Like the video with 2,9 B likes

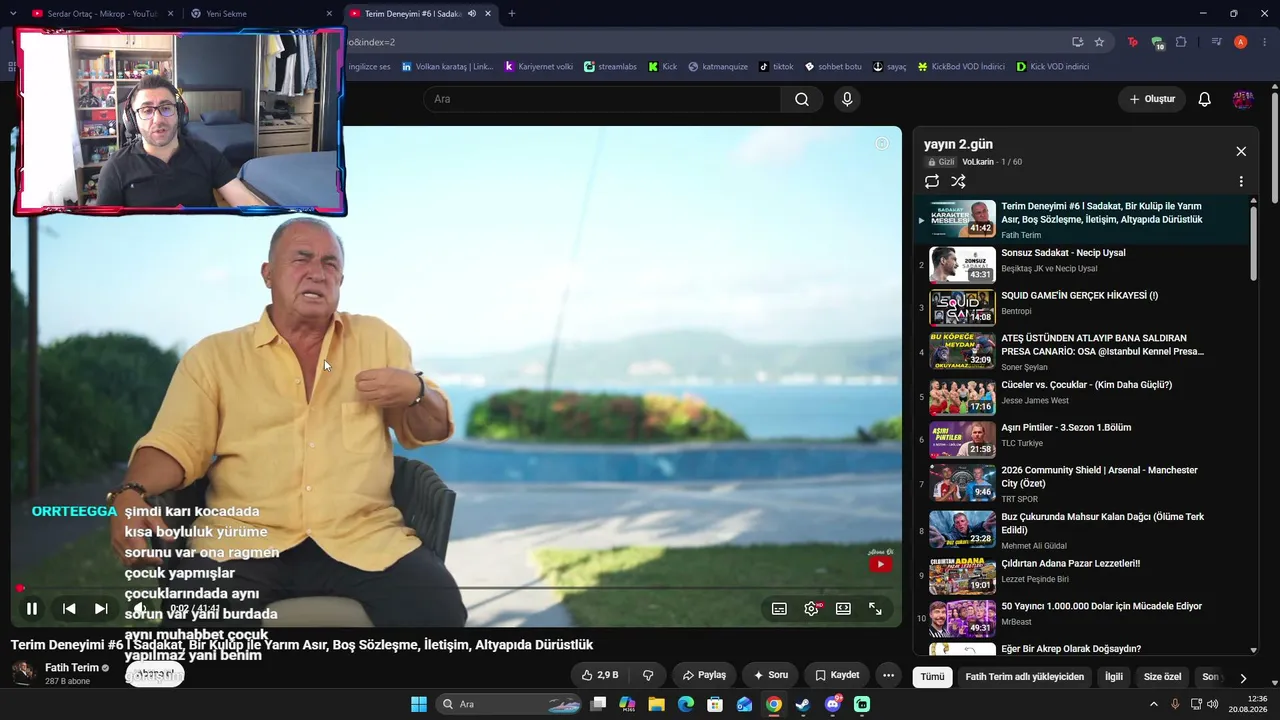(600, 675)
